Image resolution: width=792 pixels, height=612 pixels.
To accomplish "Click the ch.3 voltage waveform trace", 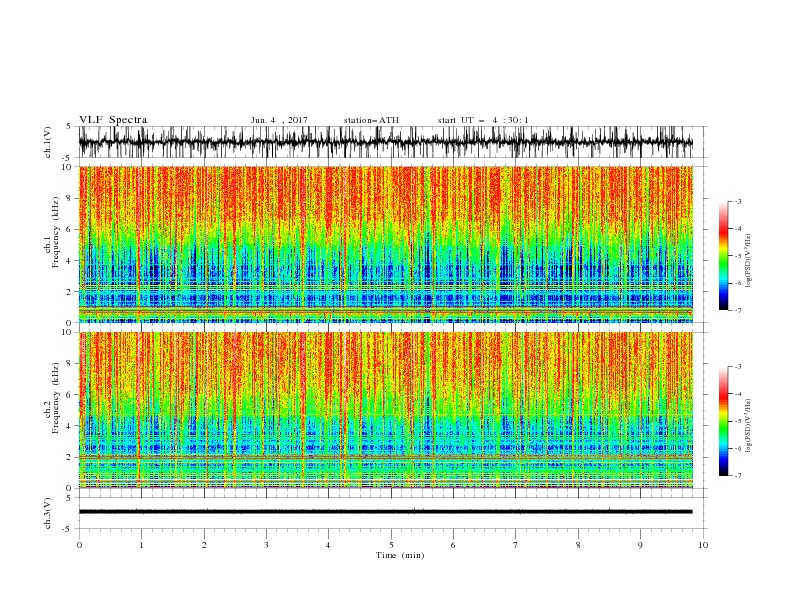I will (x=385, y=512).
